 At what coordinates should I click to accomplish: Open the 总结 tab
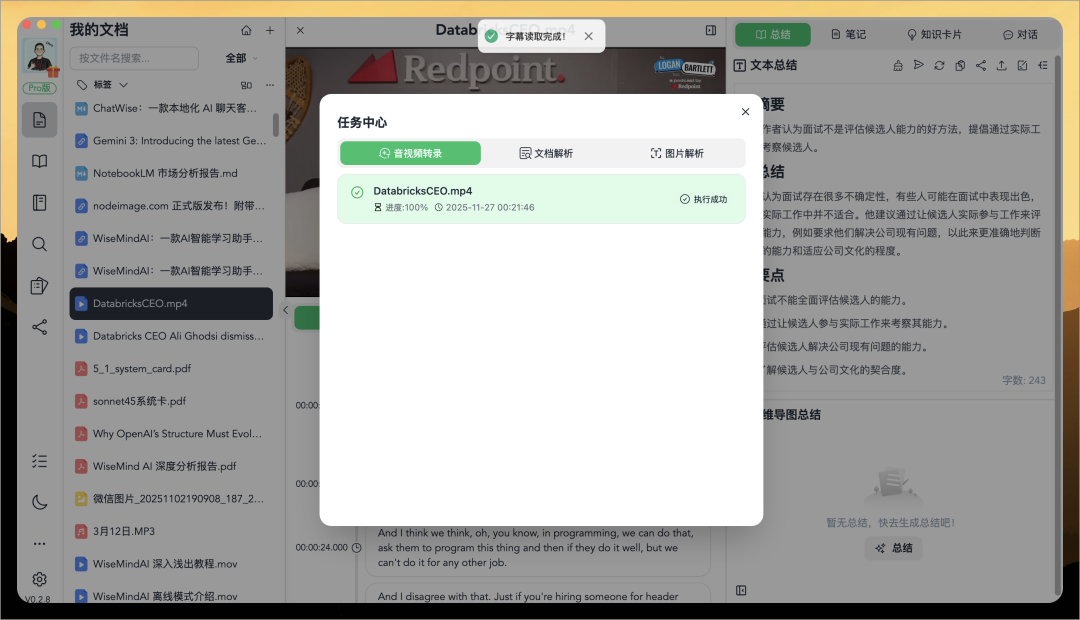coord(773,34)
